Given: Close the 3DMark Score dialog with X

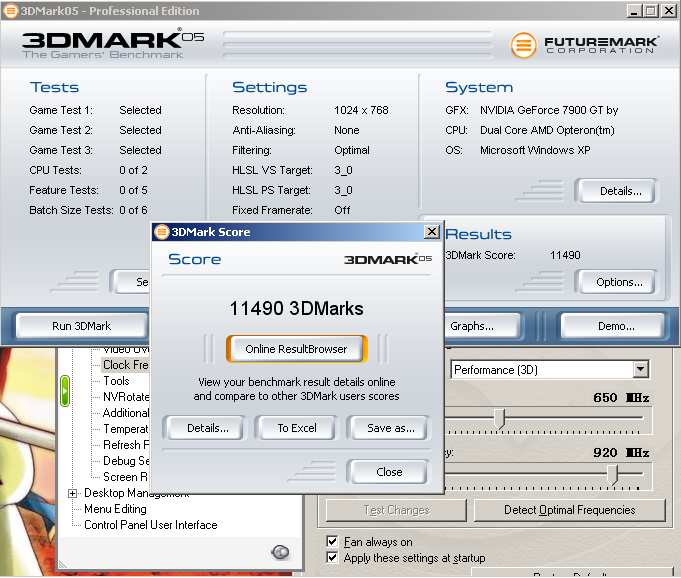Looking at the screenshot, I should click(432, 232).
